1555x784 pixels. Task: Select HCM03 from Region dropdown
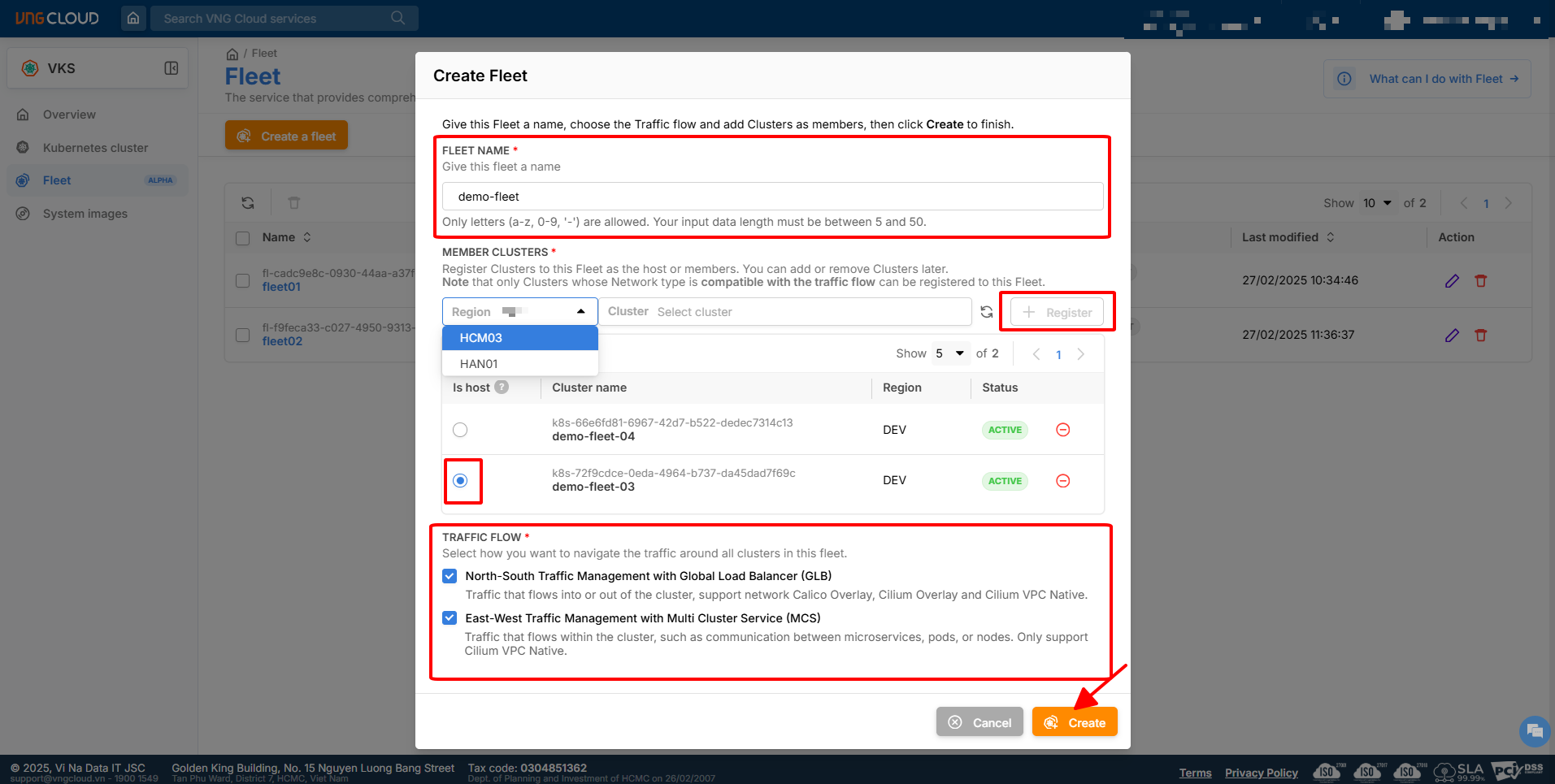(480, 338)
